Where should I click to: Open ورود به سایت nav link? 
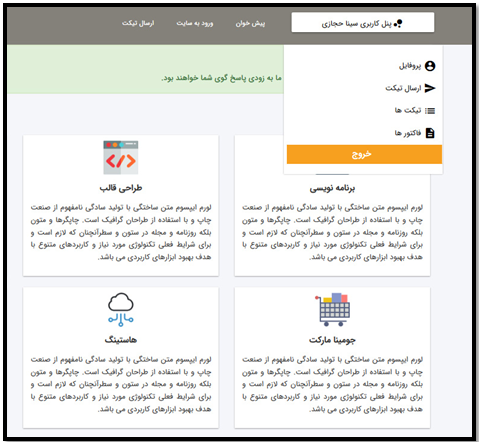[x=195, y=23]
